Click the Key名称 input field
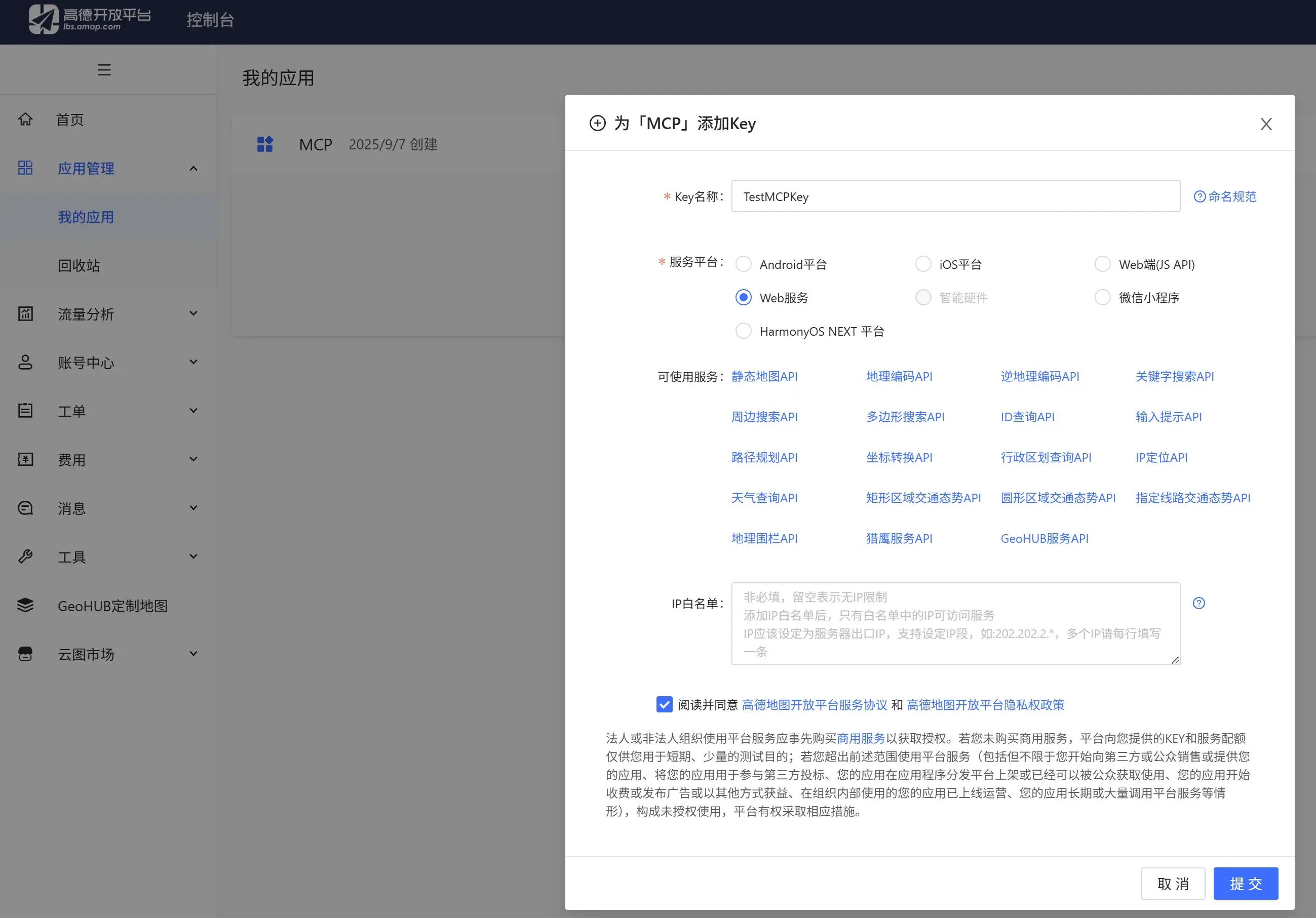Image resolution: width=1316 pixels, height=918 pixels. click(x=955, y=196)
